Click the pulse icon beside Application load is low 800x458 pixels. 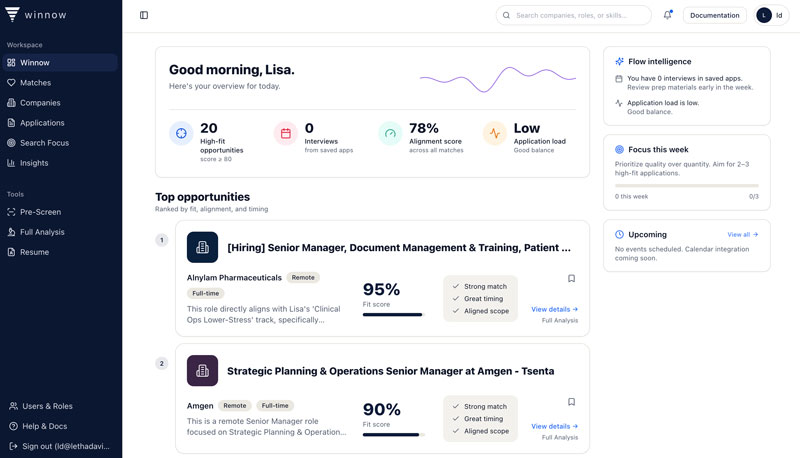[619, 103]
